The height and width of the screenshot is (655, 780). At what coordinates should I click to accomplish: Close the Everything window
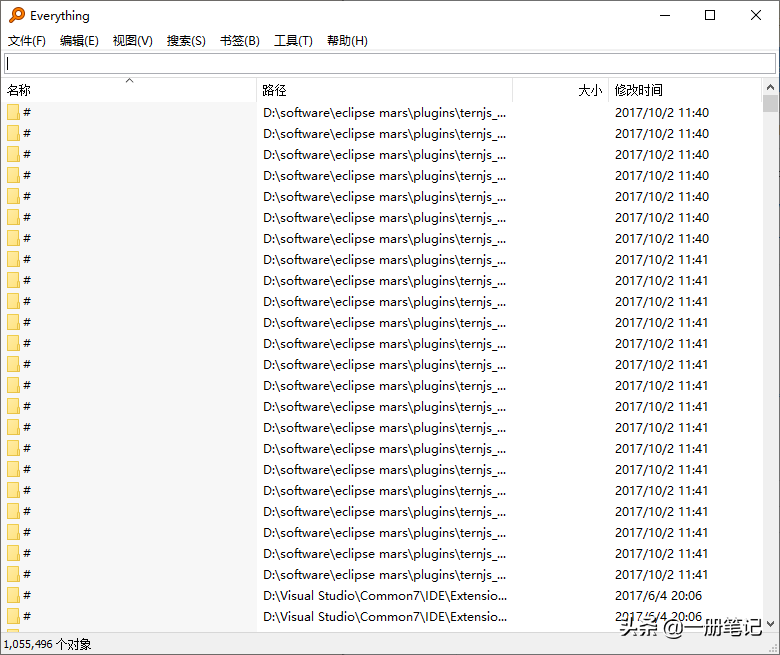tap(756, 15)
